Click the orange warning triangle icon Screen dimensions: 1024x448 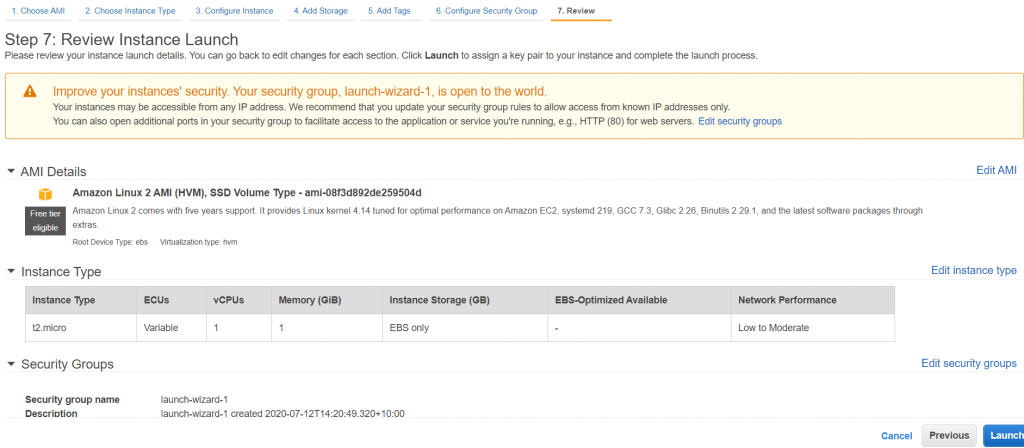[29, 91]
